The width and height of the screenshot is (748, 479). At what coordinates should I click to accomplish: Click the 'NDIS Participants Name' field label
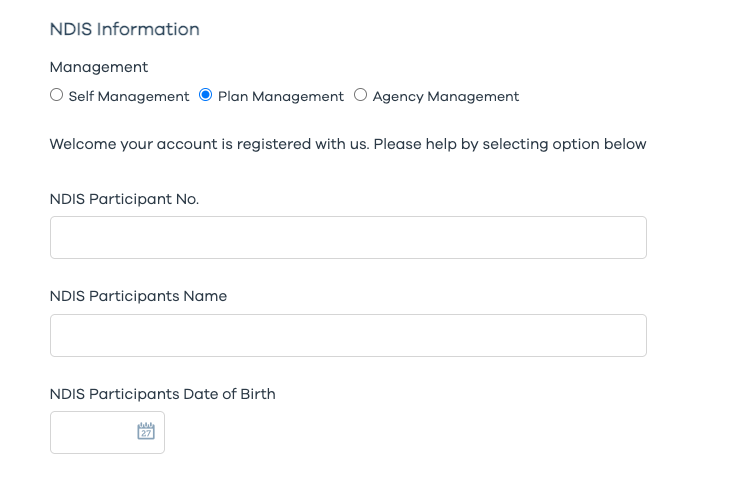[x=138, y=296]
